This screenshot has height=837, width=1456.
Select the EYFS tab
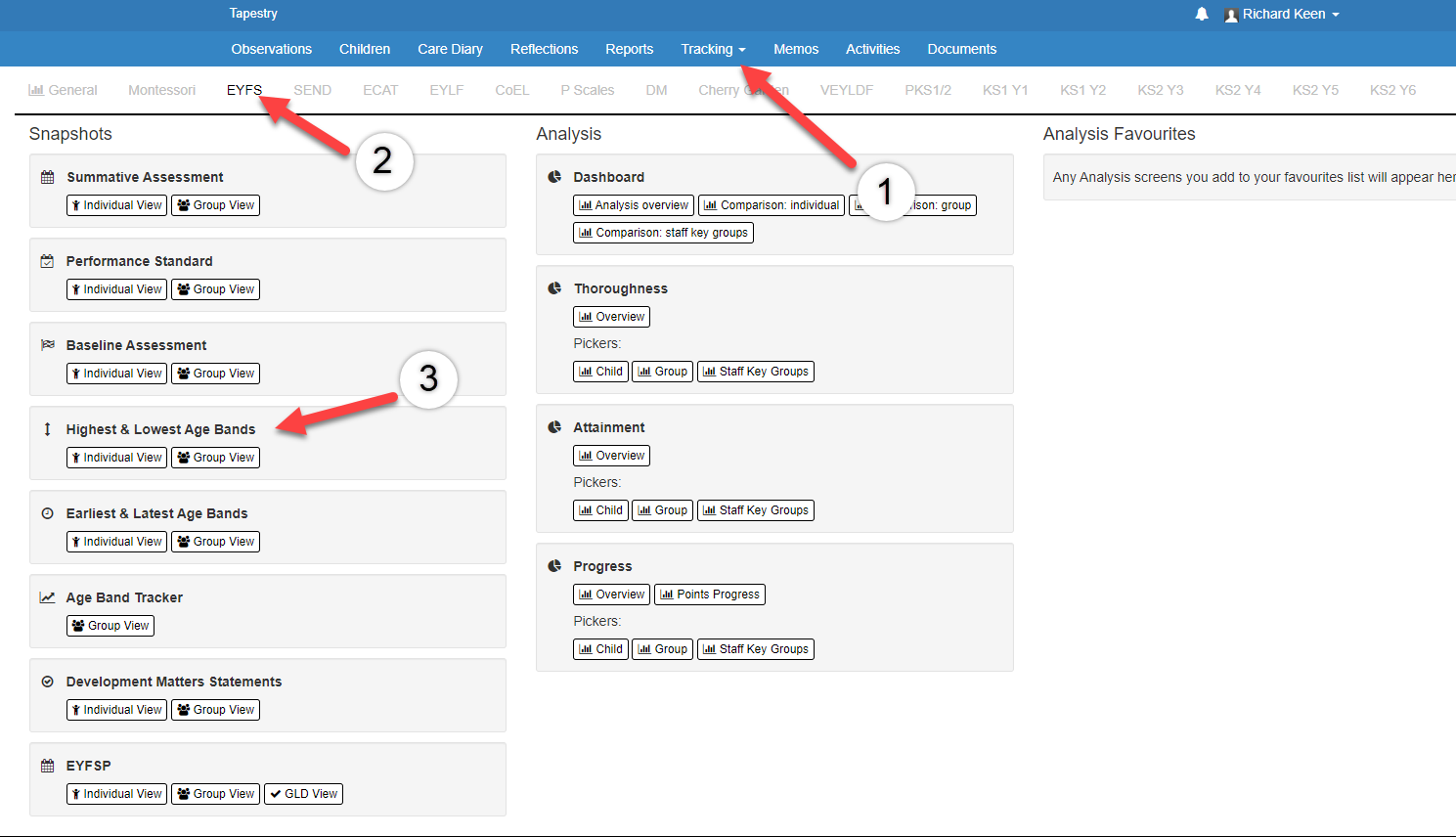click(x=244, y=90)
